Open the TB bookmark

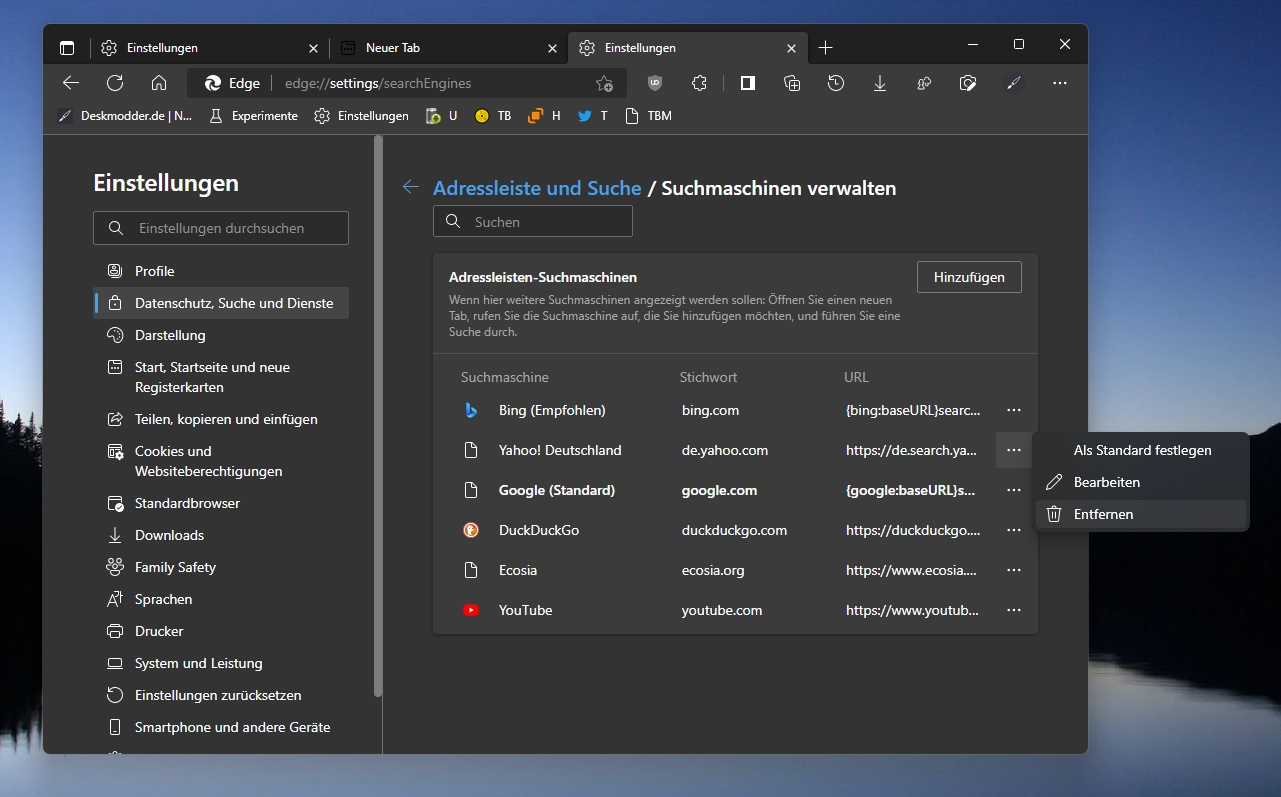[493, 116]
